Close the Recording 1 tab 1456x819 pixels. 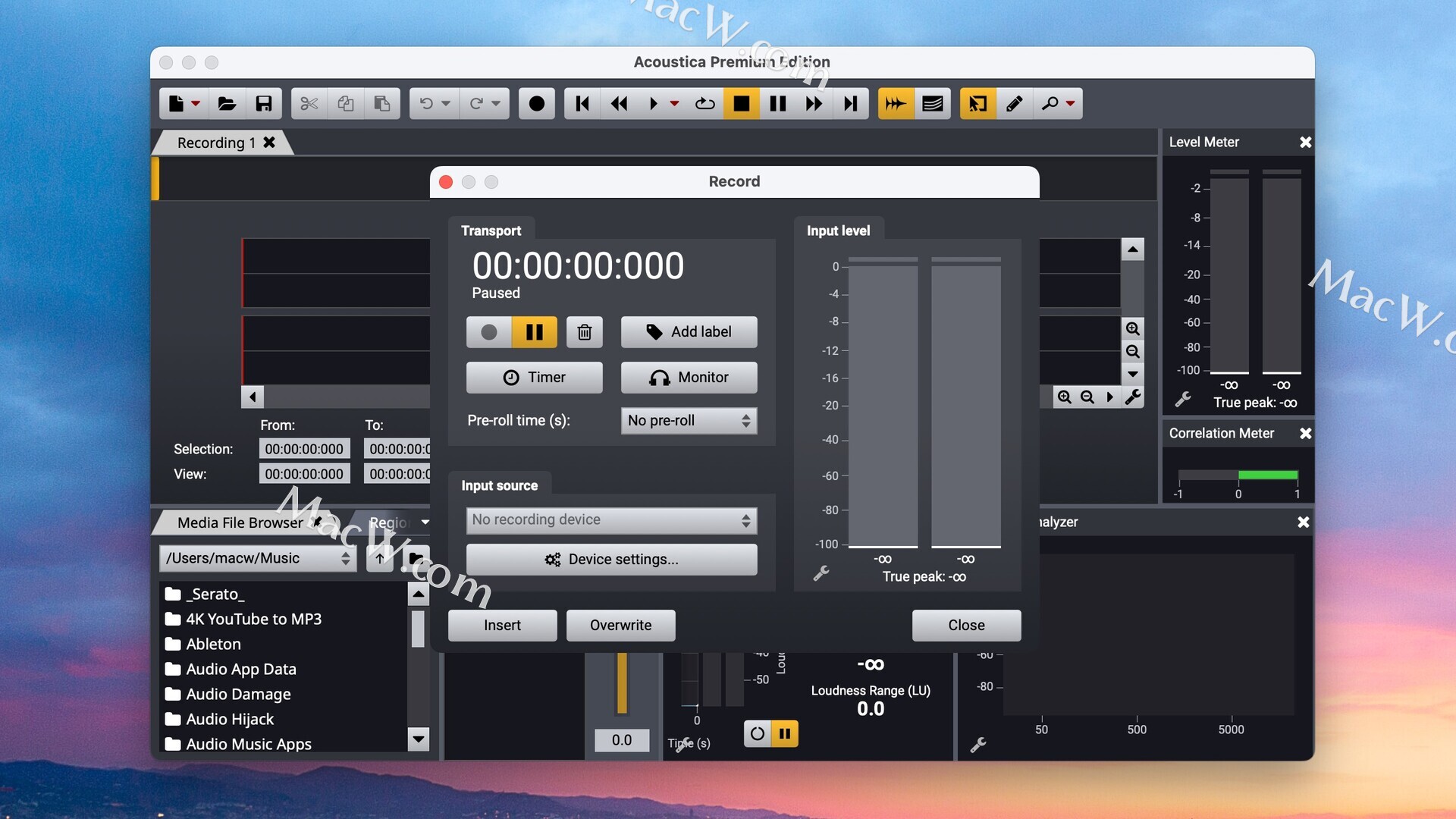(x=269, y=143)
